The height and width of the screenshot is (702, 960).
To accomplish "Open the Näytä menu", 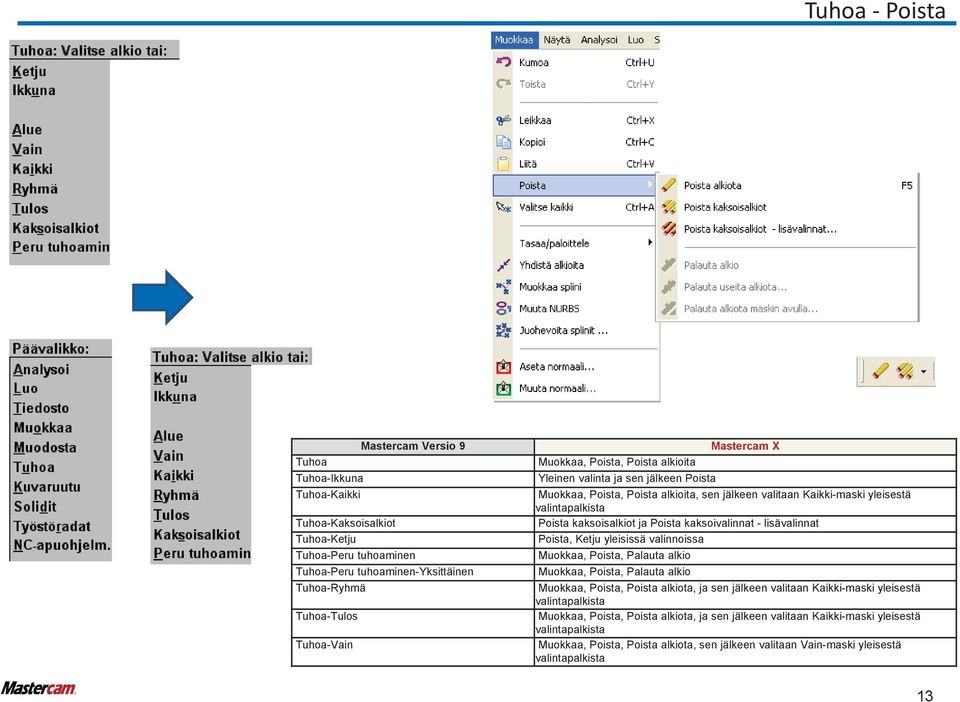I will [x=557, y=40].
